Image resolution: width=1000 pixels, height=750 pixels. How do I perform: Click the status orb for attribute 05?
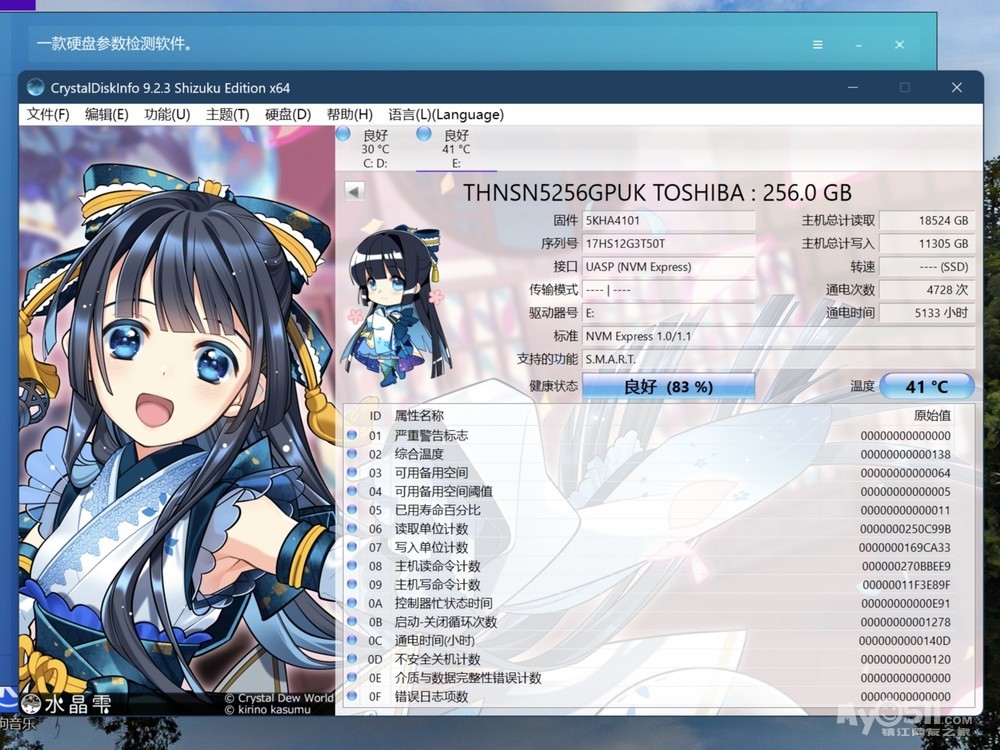pyautogui.click(x=351, y=510)
